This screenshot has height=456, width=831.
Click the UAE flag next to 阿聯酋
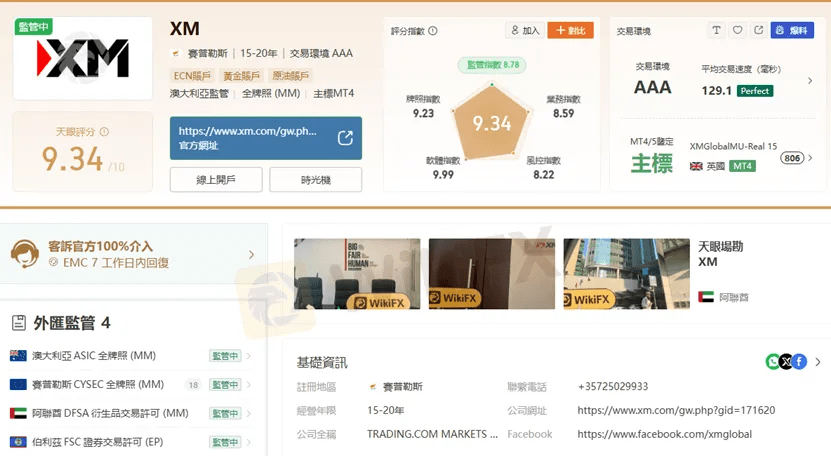(x=706, y=297)
